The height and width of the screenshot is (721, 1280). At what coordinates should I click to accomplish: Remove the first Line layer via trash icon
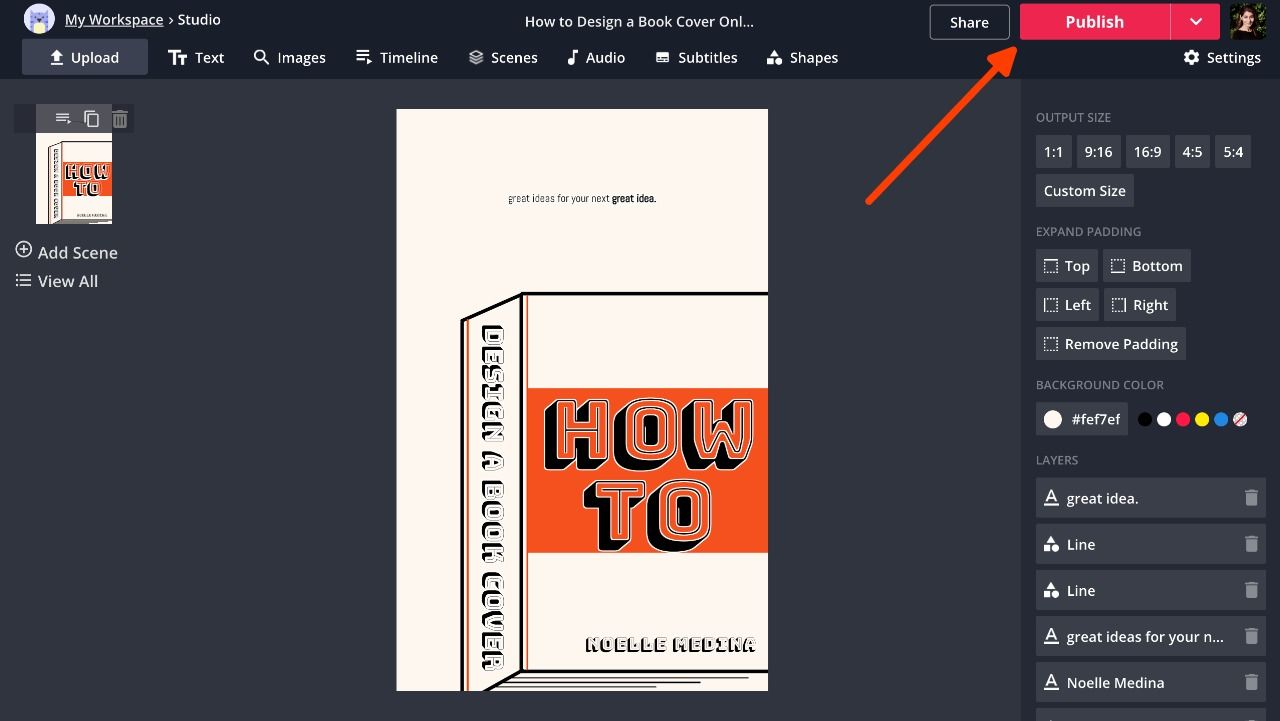[1251, 544]
